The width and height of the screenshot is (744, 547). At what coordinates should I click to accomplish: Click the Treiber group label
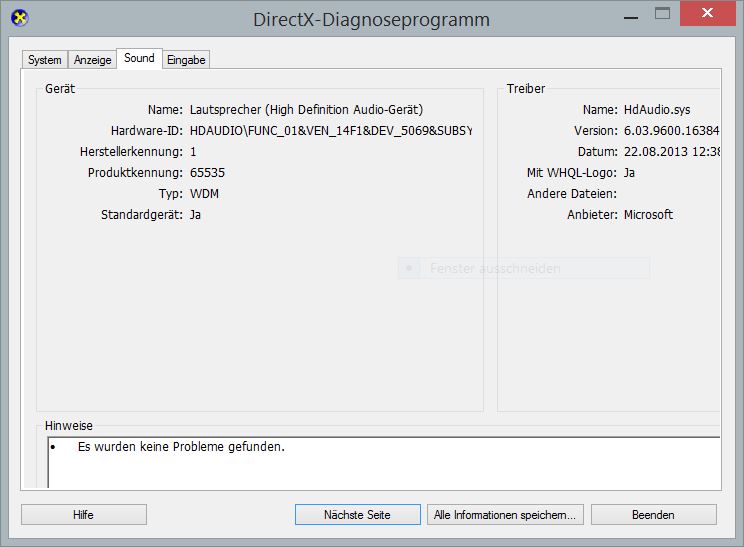526,89
